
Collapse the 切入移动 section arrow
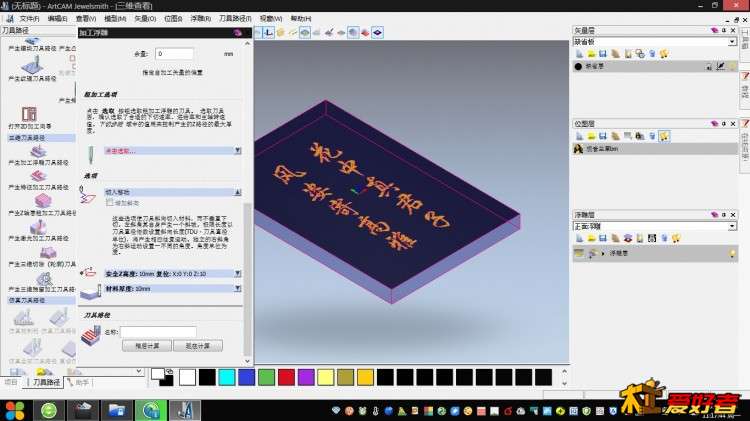coord(238,192)
